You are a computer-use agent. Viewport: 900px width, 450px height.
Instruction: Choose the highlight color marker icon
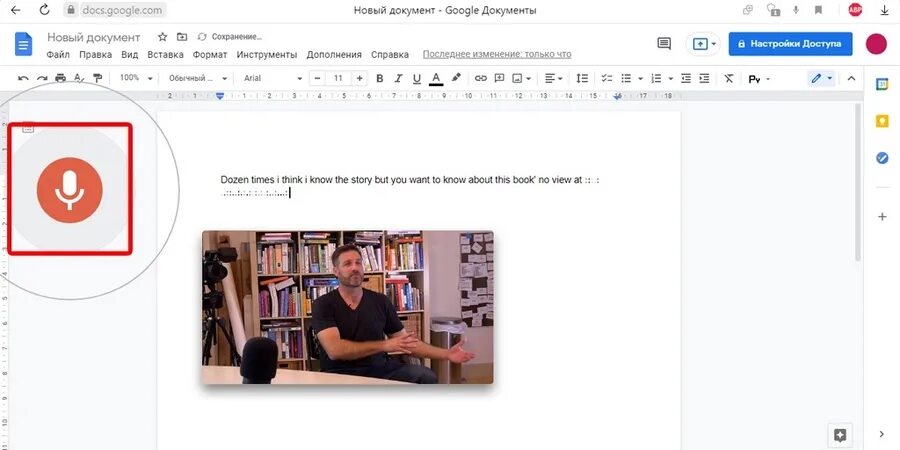tap(456, 78)
